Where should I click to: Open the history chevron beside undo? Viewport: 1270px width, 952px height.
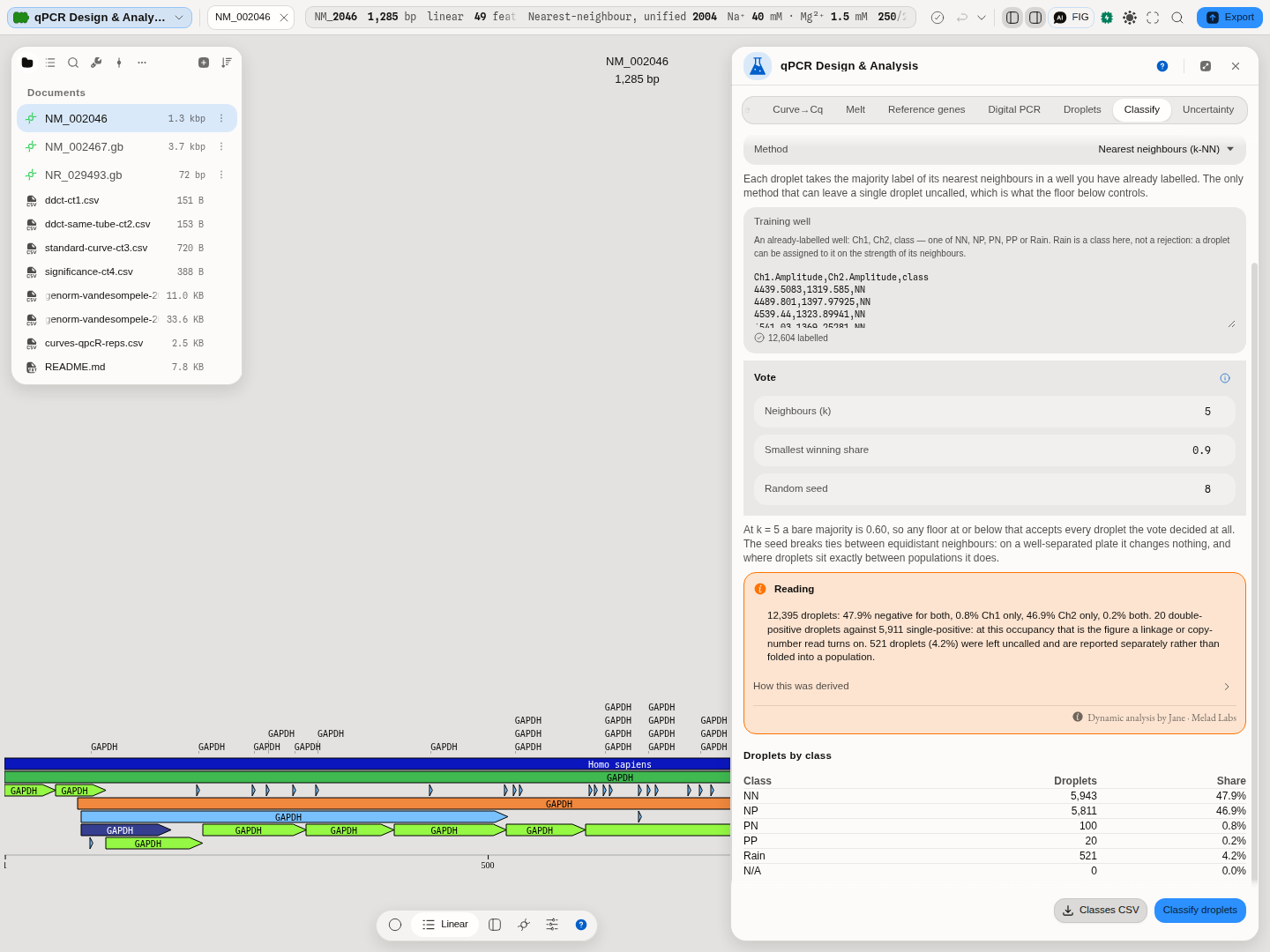tap(982, 18)
